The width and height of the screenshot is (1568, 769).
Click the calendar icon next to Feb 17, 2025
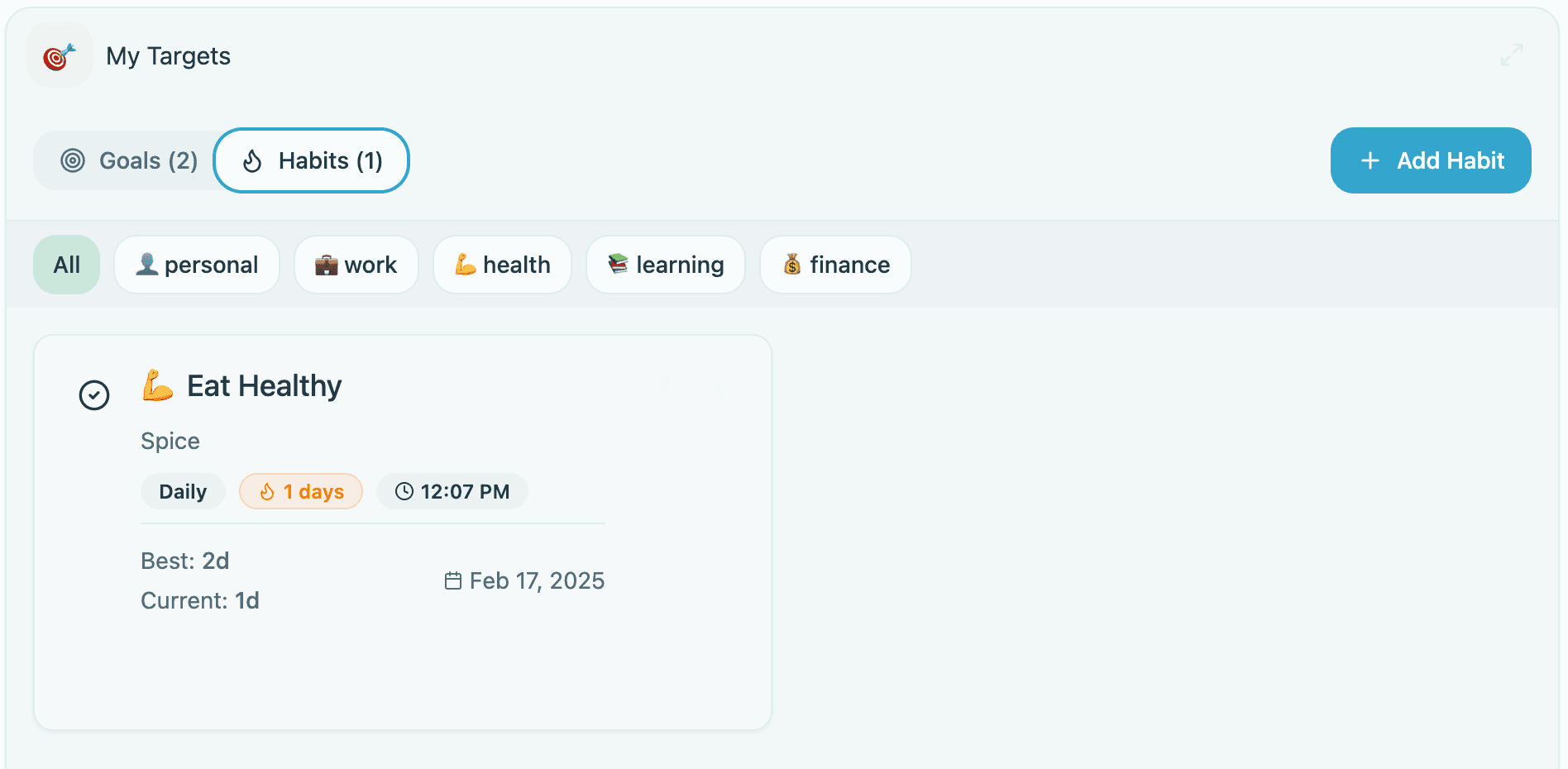[x=452, y=580]
